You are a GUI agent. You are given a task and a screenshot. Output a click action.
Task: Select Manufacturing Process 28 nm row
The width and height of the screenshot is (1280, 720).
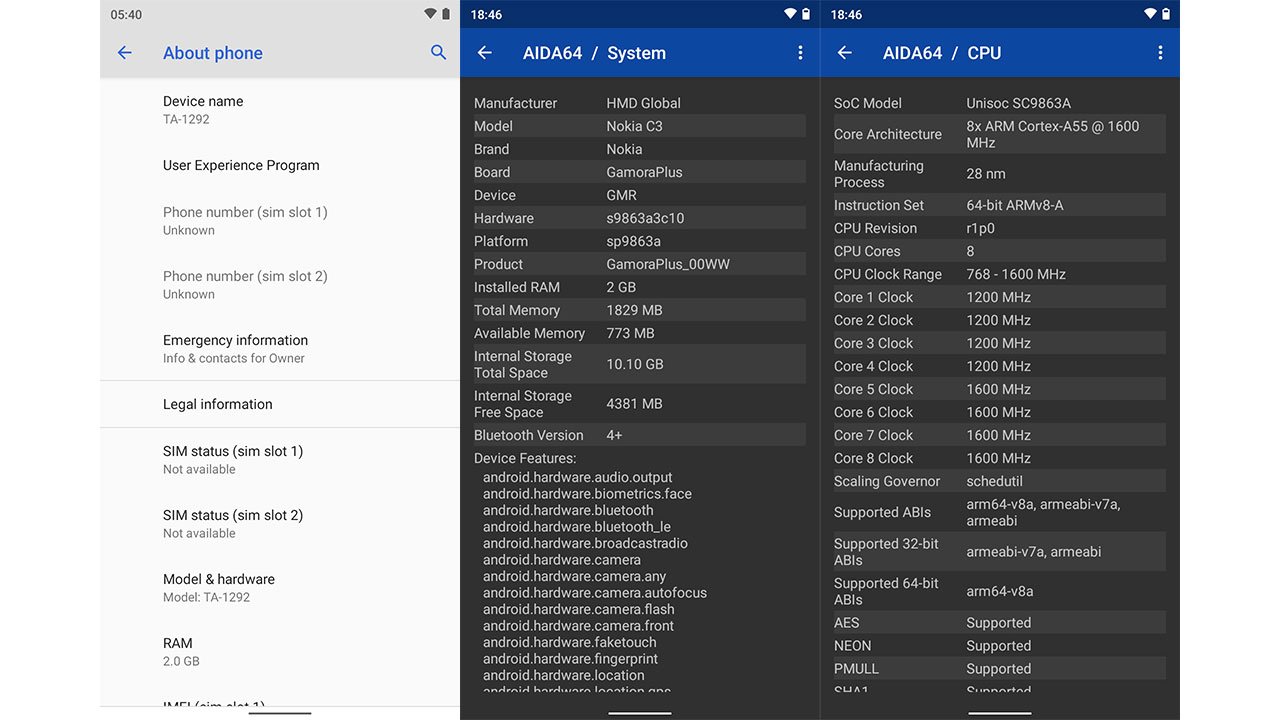(x=1000, y=174)
